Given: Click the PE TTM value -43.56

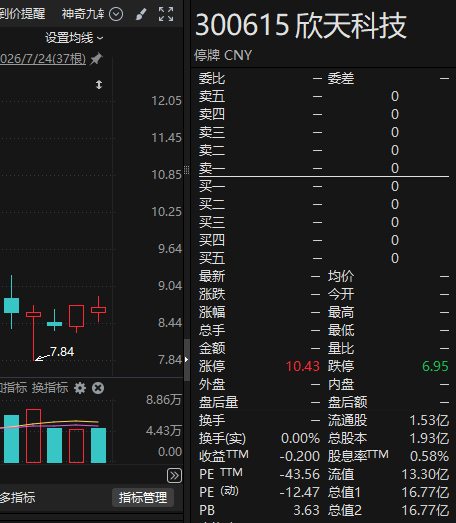Looking at the screenshot, I should click(300, 474).
